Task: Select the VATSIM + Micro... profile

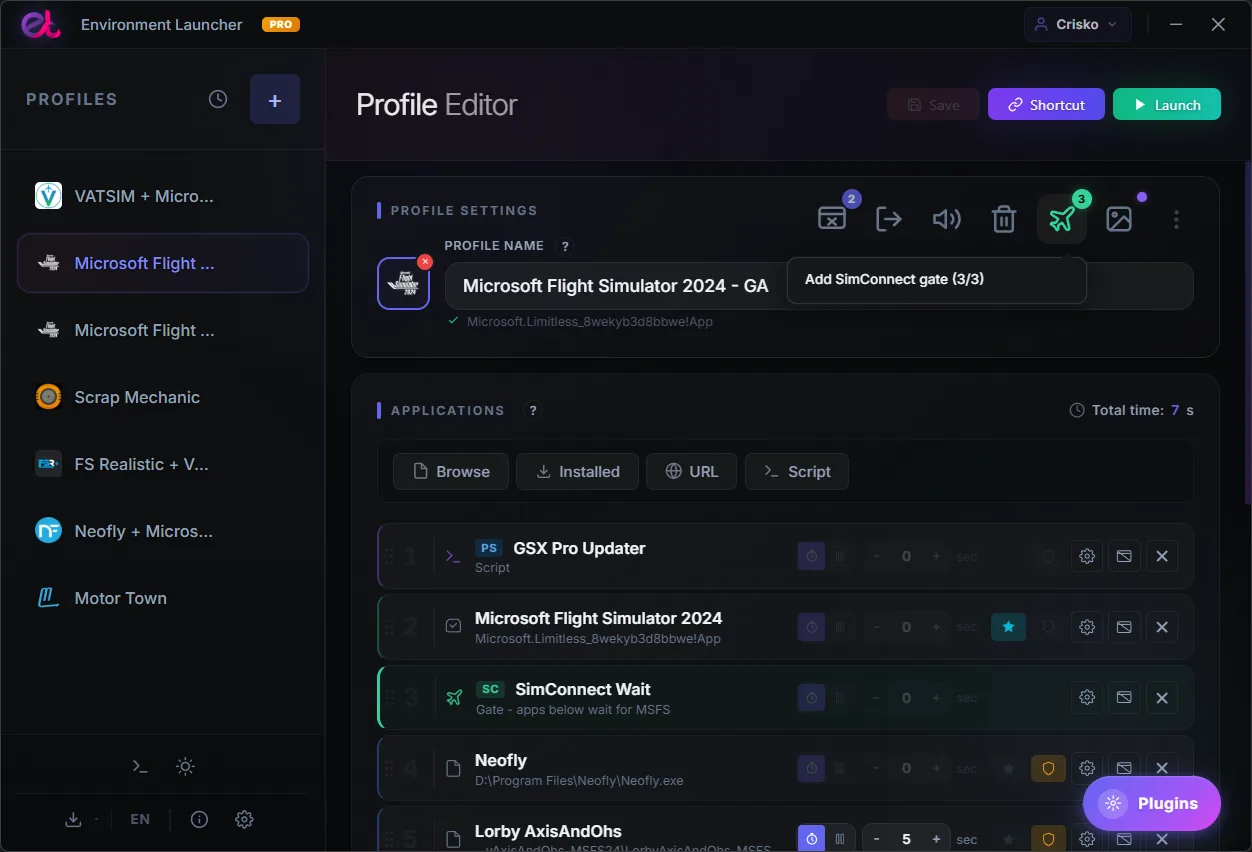Action: 163,196
